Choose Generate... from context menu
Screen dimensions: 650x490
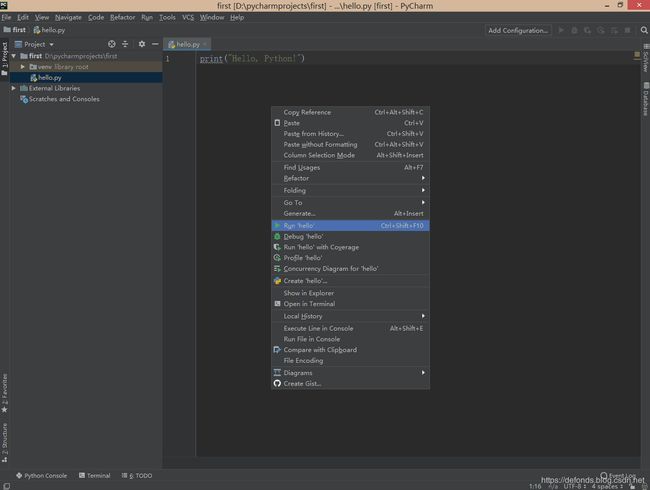click(x=350, y=213)
